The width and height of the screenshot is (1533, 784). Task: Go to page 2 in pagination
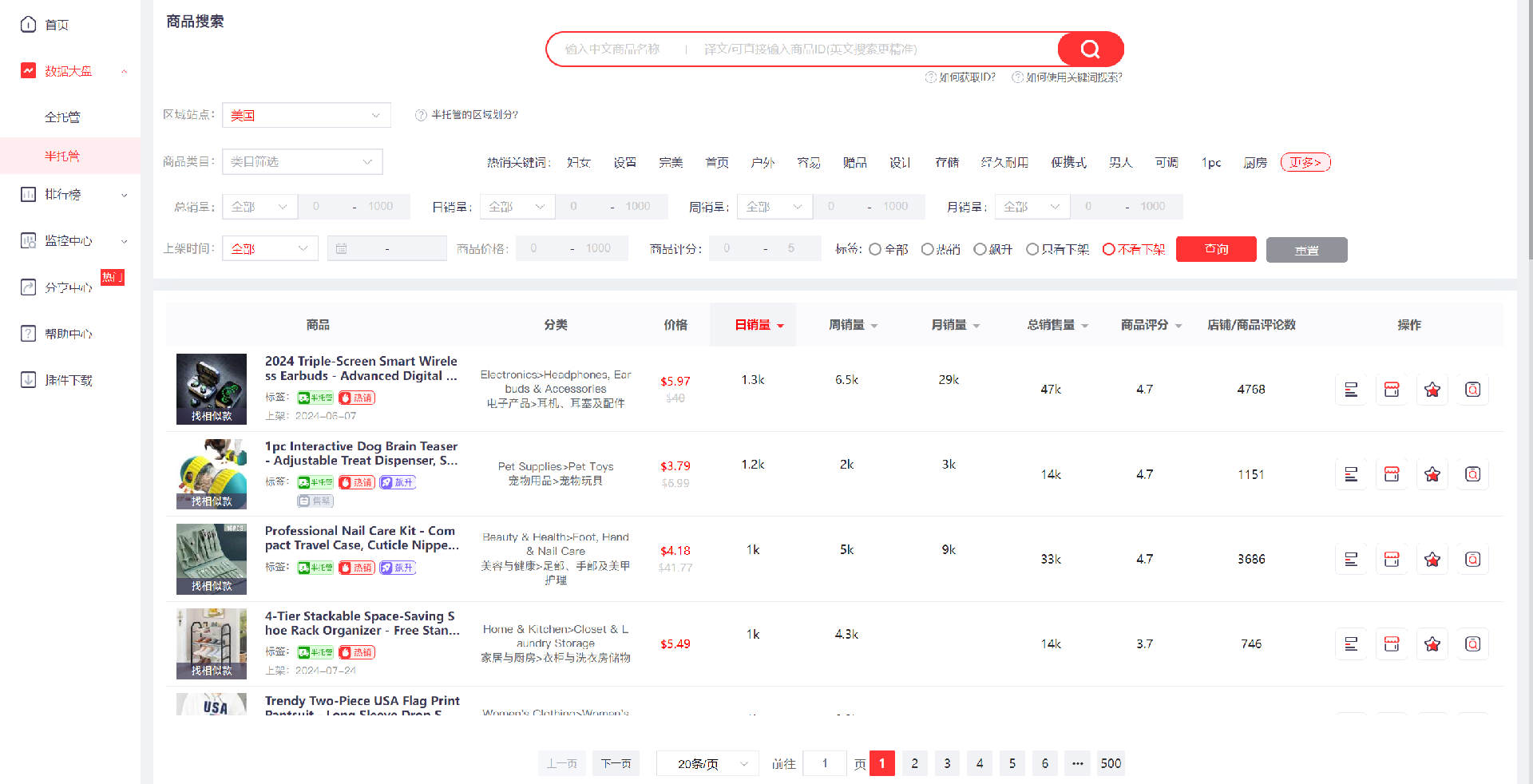(915, 763)
